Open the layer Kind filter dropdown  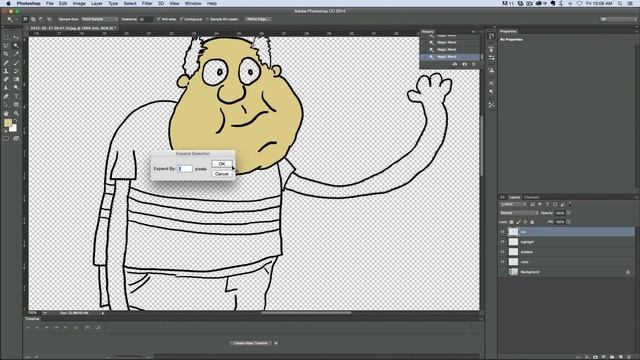pyautogui.click(x=513, y=204)
